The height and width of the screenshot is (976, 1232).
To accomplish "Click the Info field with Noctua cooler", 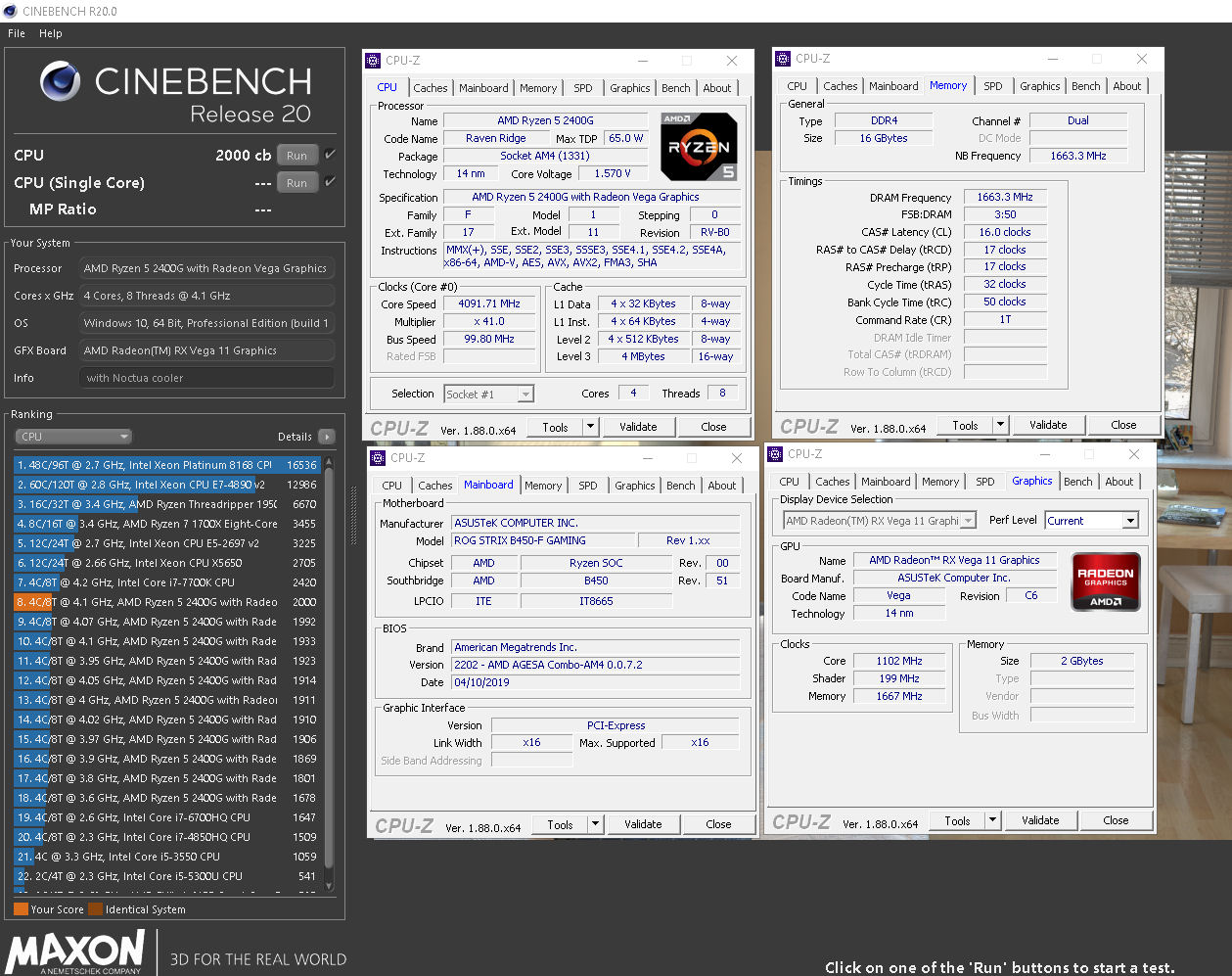I will tap(206, 378).
